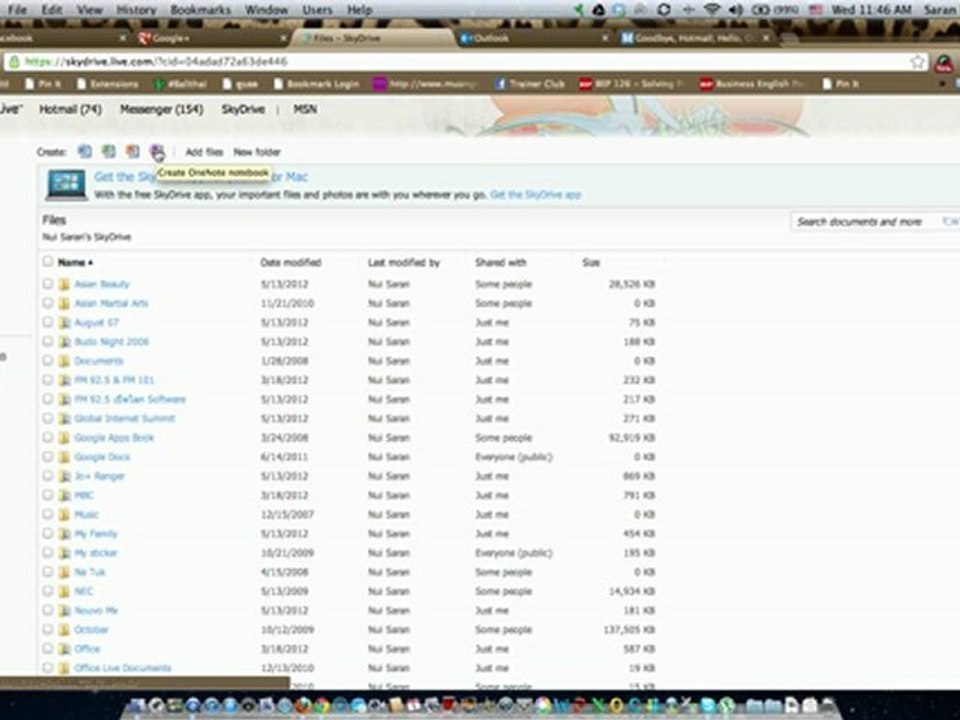Open the Window menu

tap(266, 10)
